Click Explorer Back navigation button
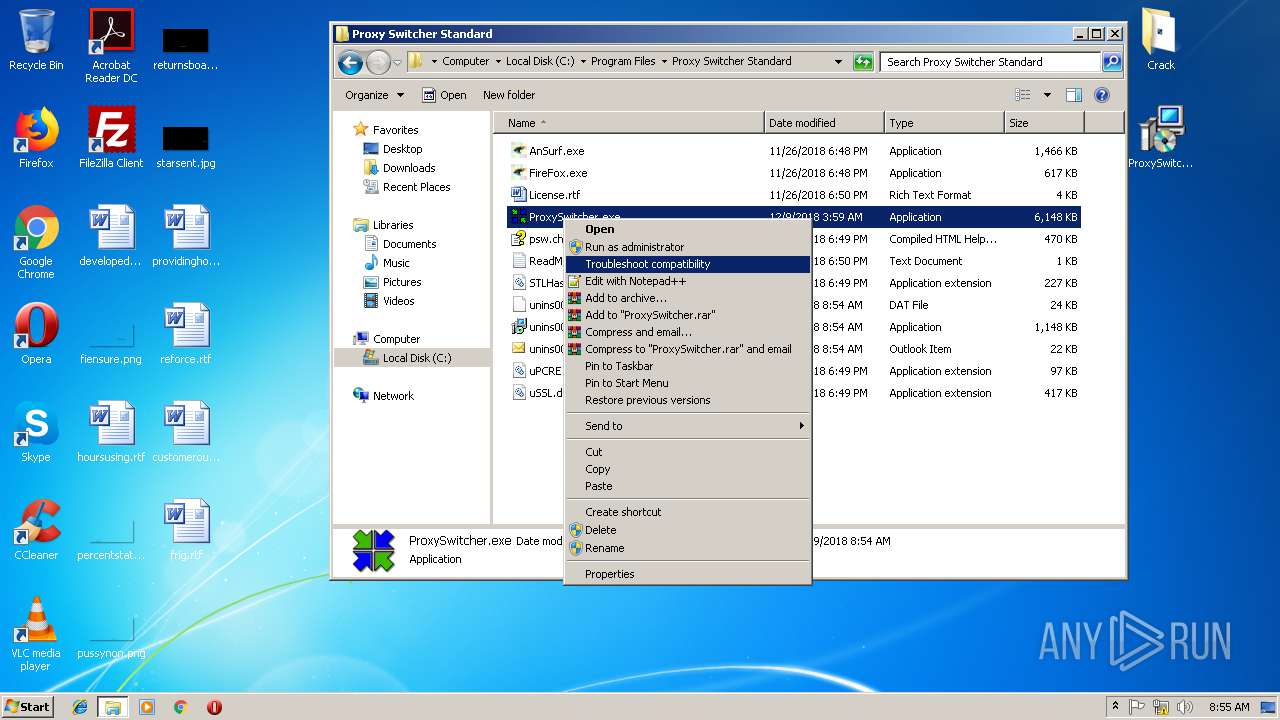The width and height of the screenshot is (1280, 720). coord(350,63)
